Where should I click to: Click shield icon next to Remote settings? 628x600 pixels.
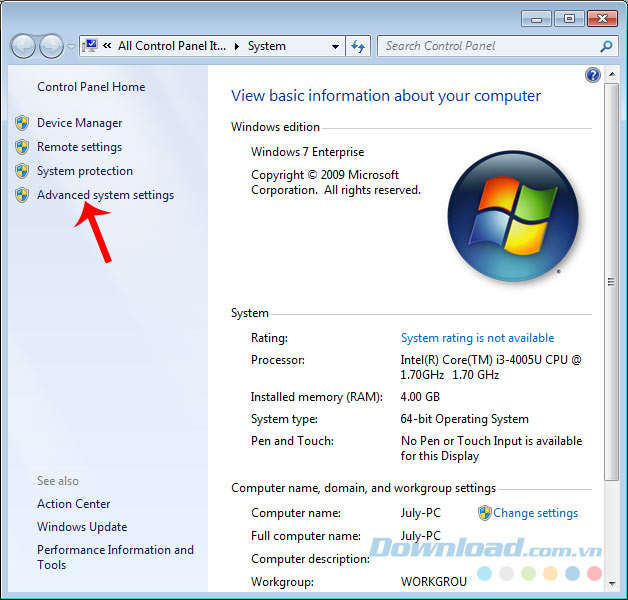tap(22, 147)
